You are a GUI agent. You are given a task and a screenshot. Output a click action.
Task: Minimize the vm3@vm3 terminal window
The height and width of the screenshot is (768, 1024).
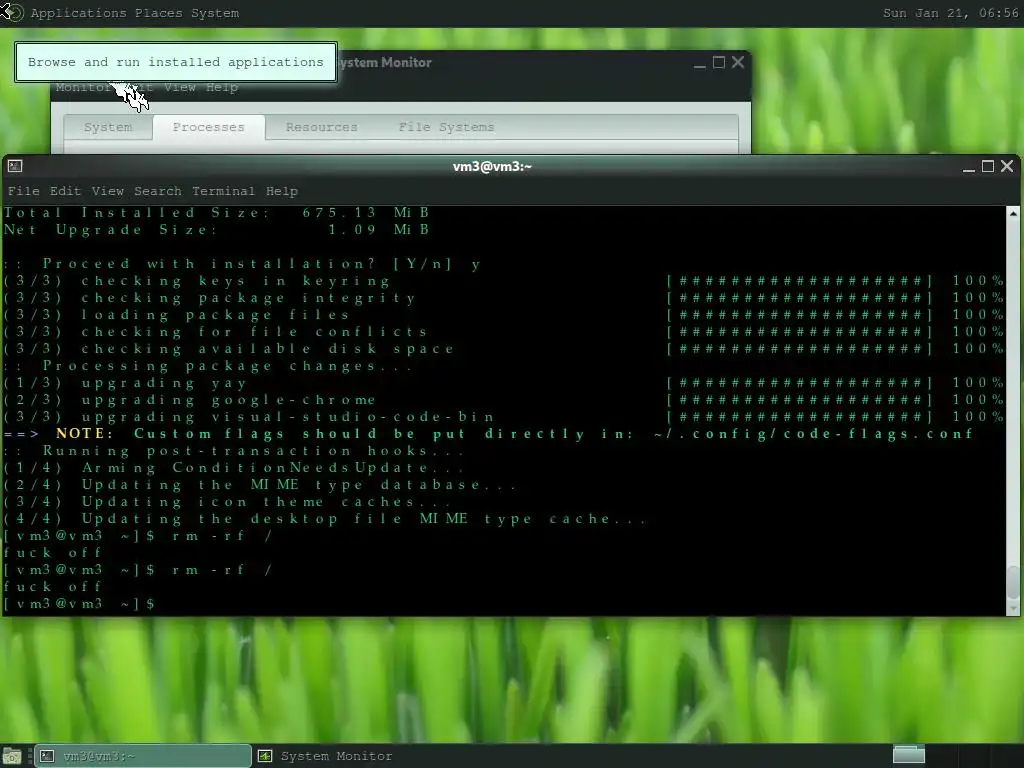(969, 167)
